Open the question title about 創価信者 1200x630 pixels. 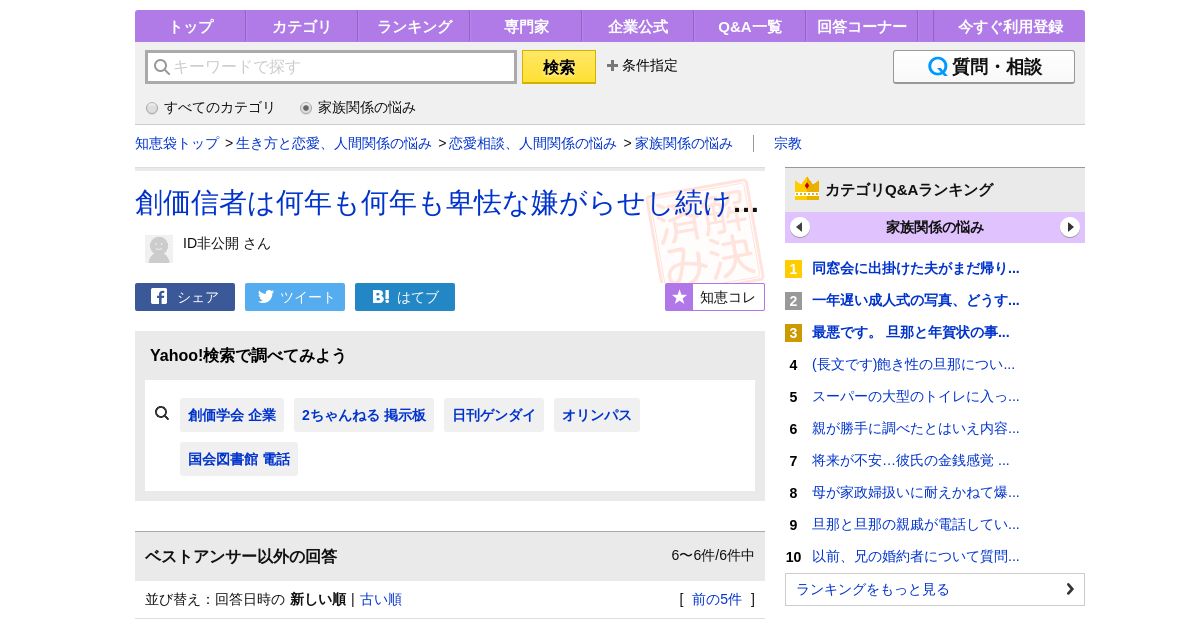[x=447, y=203]
